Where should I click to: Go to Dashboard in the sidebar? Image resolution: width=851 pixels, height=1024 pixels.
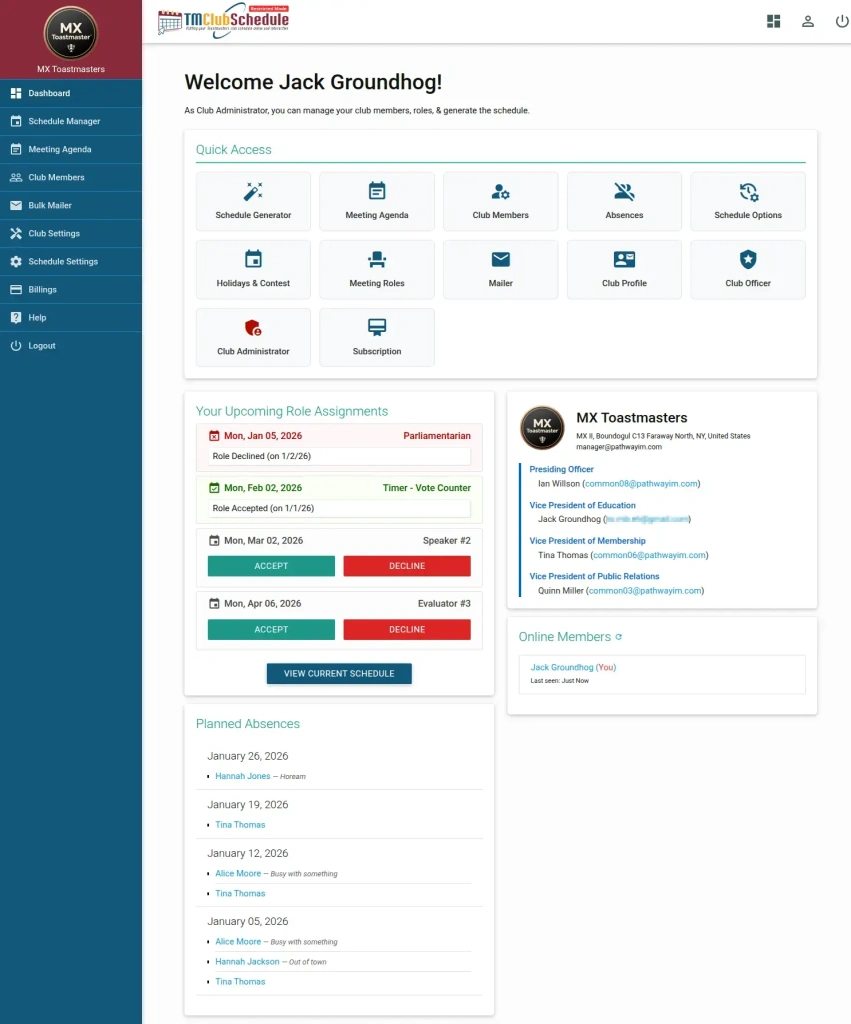(x=71, y=93)
